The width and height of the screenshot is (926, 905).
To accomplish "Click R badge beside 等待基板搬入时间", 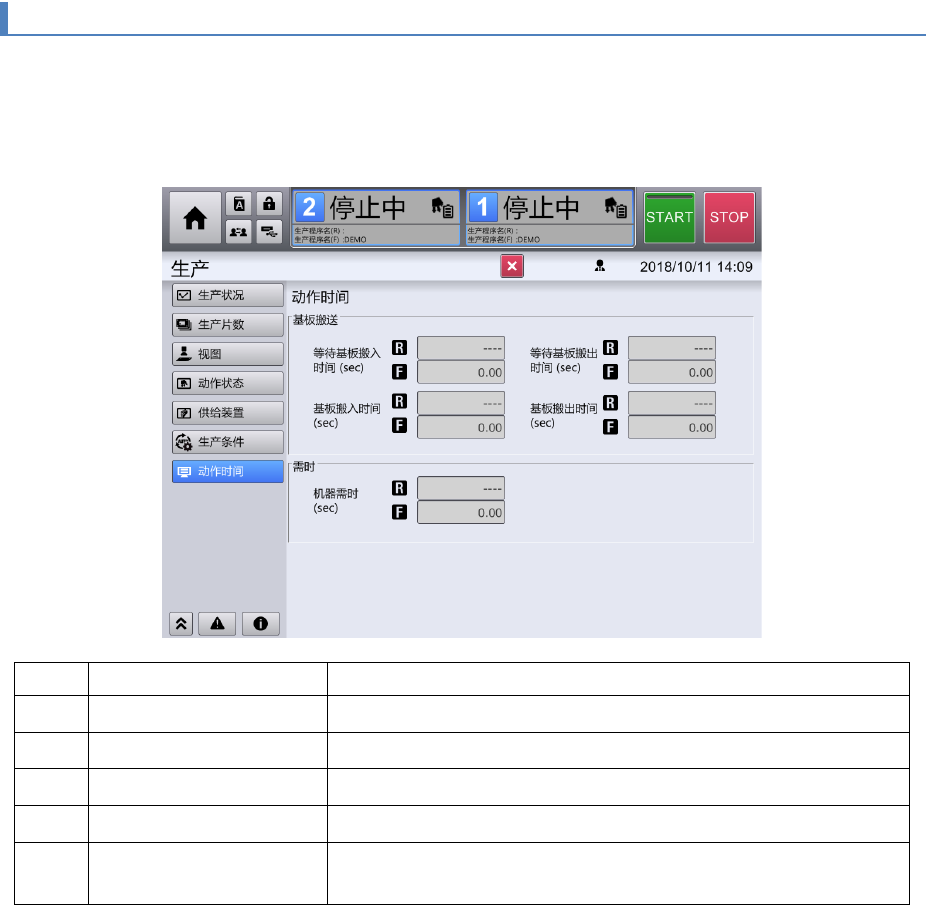I will point(400,347).
